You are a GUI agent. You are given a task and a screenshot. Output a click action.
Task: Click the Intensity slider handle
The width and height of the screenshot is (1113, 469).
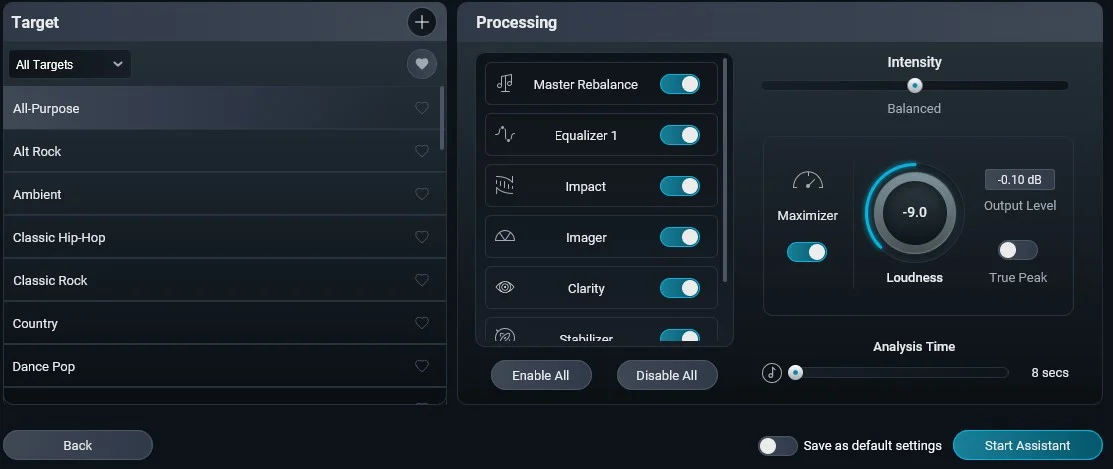pyautogui.click(x=915, y=85)
